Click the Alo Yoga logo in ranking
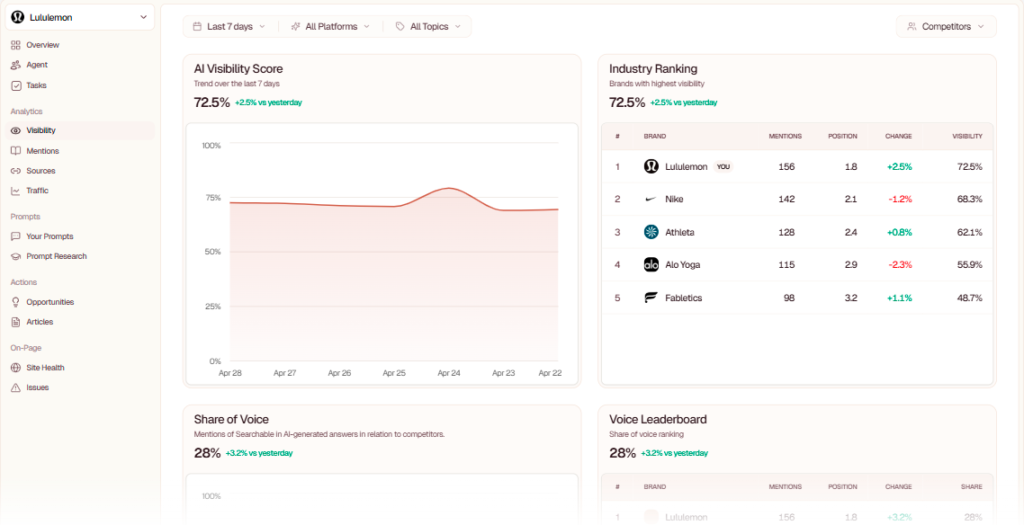1024x525 pixels. [x=651, y=264]
